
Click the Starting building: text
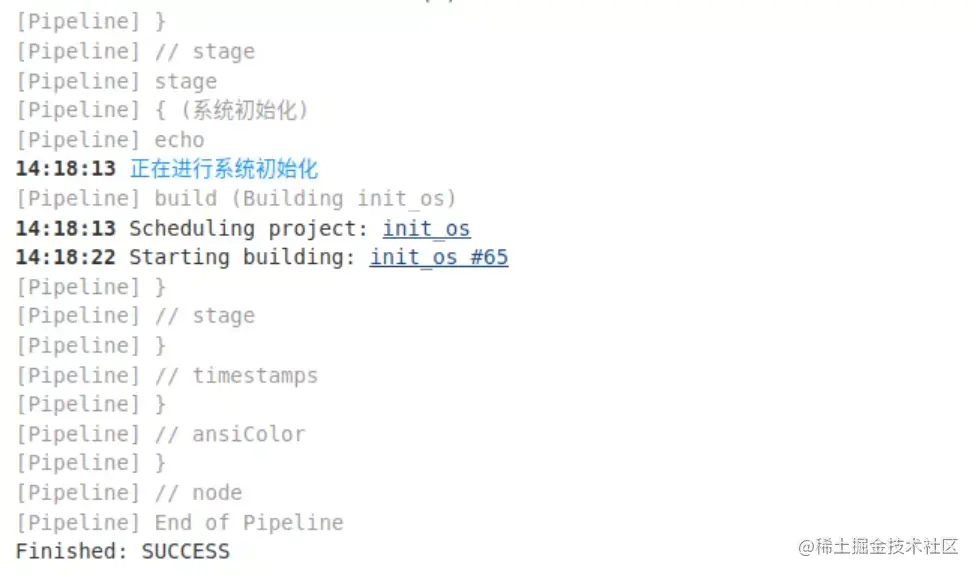[243, 257]
